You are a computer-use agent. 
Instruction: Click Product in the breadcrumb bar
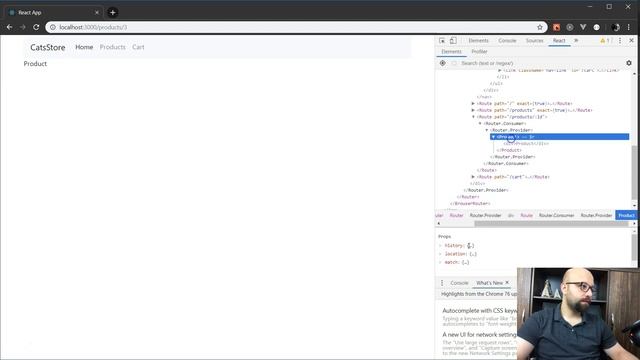point(626,216)
